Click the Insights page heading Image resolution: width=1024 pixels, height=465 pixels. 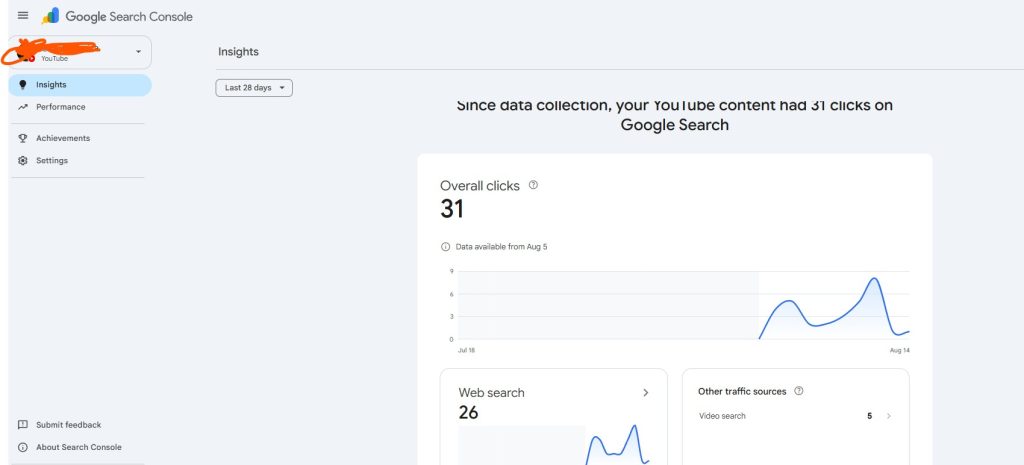point(238,52)
